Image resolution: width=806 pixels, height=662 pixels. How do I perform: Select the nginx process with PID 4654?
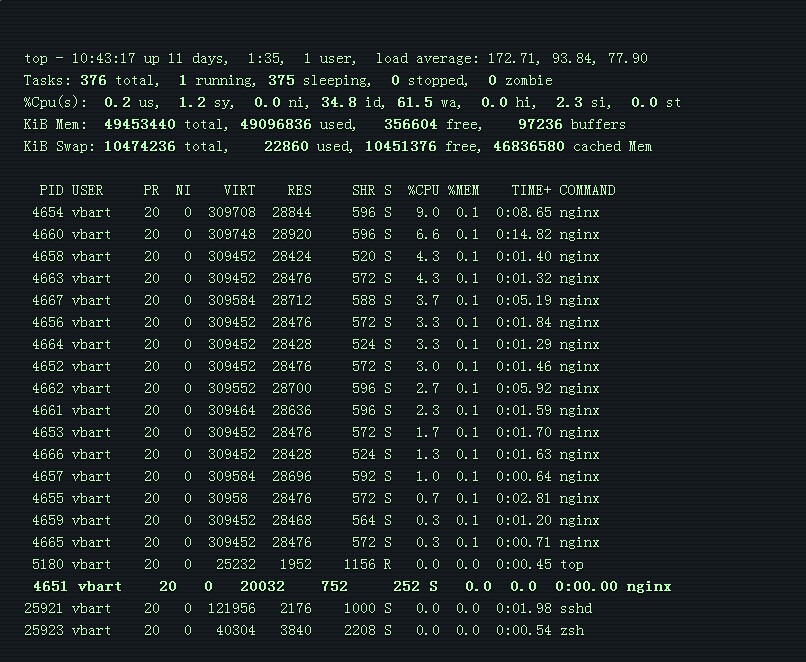tap(47, 212)
